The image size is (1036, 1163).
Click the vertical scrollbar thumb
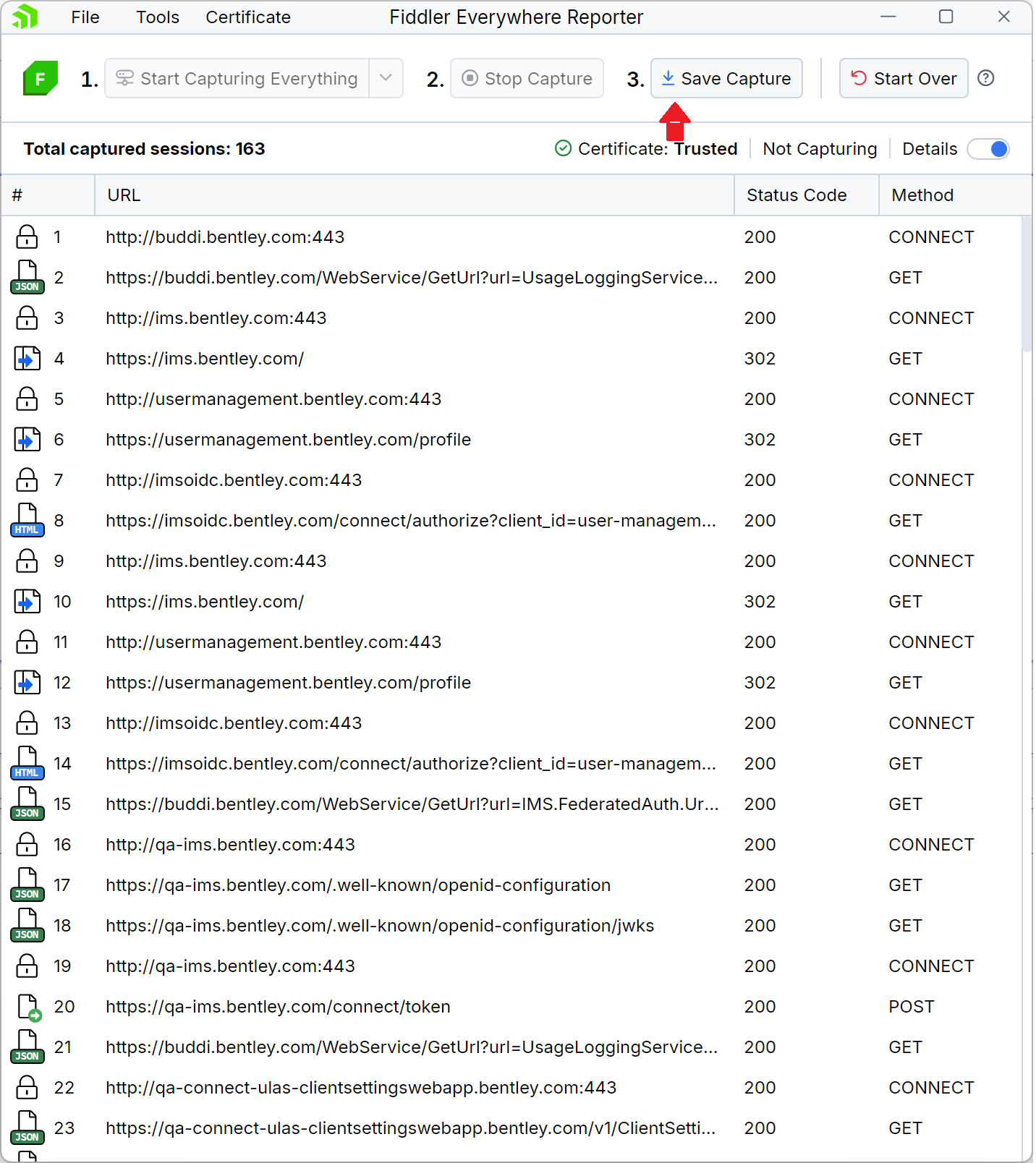point(1027,284)
